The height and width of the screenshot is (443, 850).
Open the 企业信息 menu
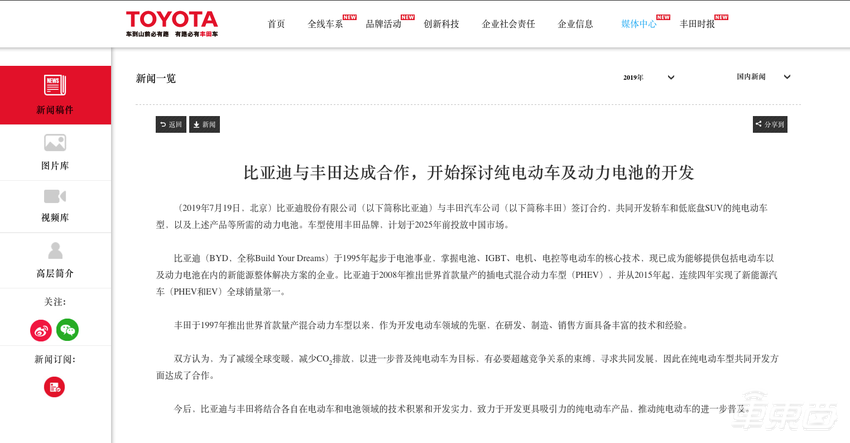click(x=575, y=24)
